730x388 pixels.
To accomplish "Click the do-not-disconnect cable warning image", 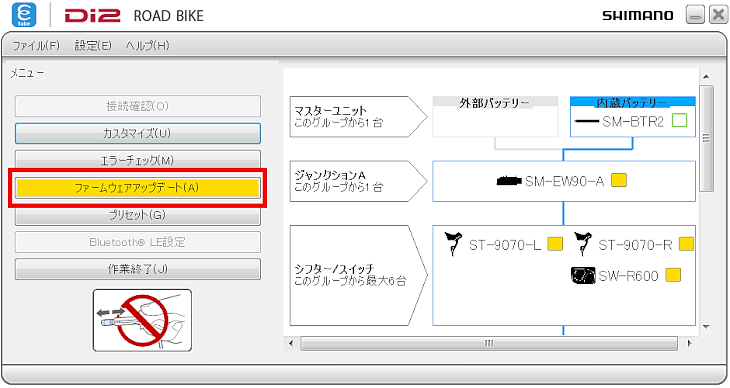I will click(142, 320).
